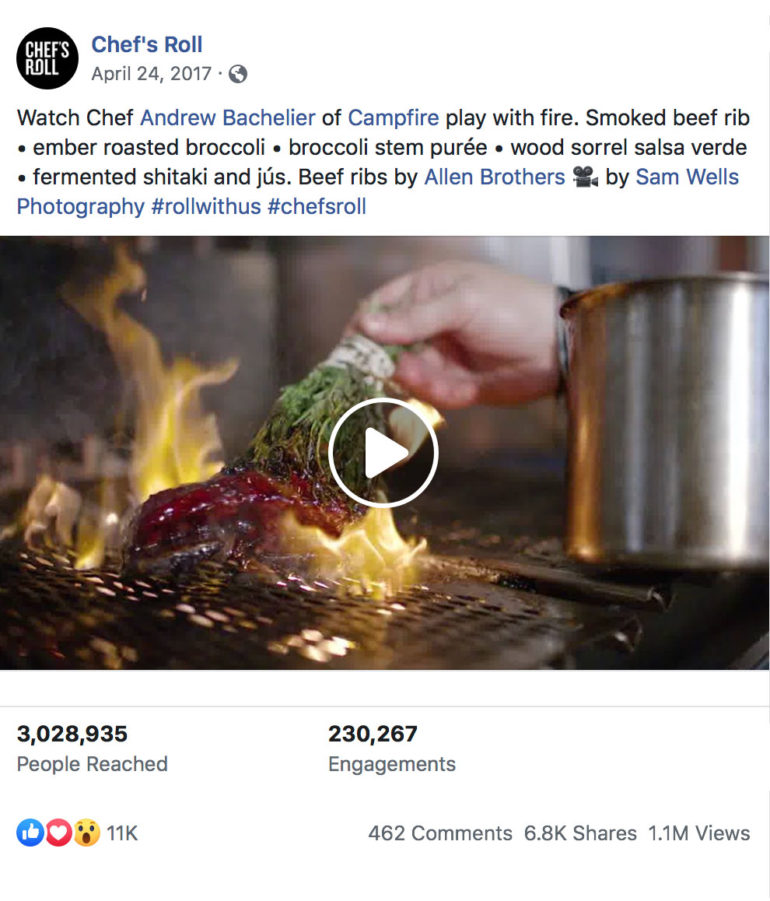The height and width of the screenshot is (901, 770).
Task: Click the movie camera emoji in caption
Action: click(x=585, y=177)
